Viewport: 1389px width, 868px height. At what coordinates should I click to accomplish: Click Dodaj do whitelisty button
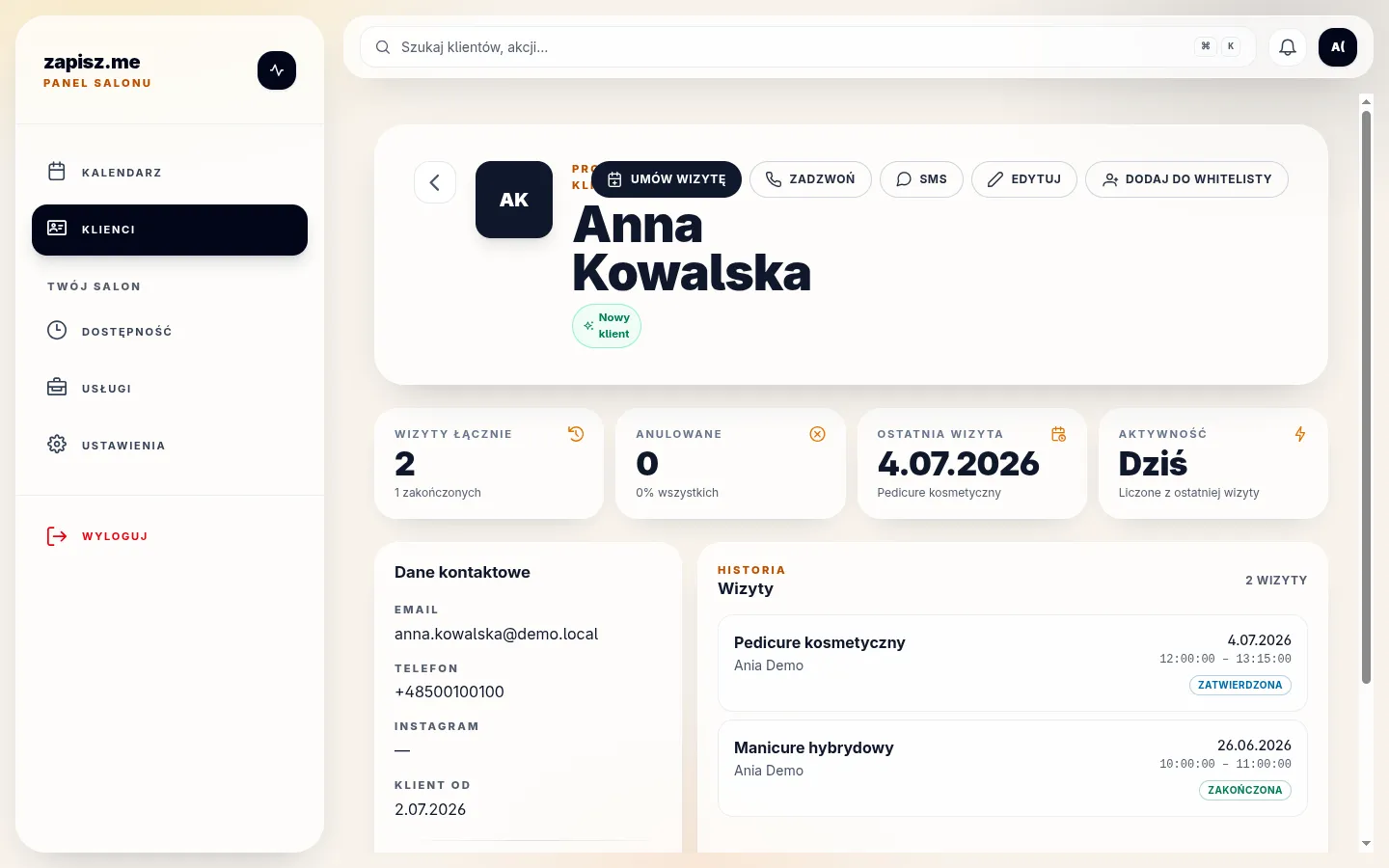[x=1186, y=179]
